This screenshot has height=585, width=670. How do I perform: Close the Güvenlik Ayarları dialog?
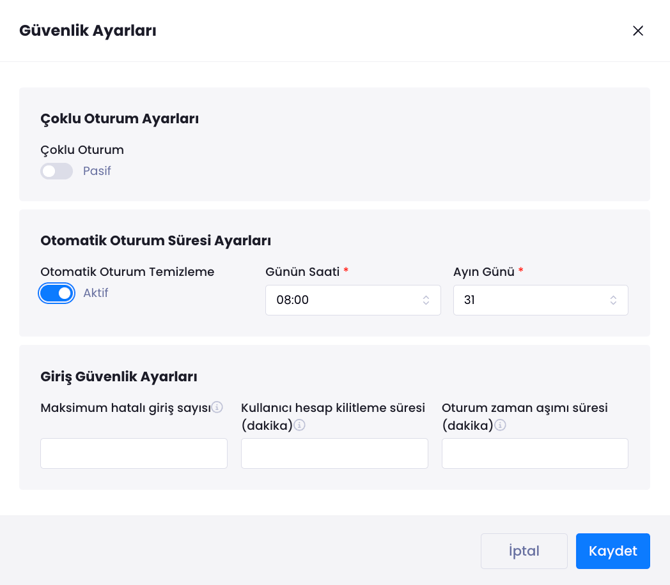coord(638,31)
